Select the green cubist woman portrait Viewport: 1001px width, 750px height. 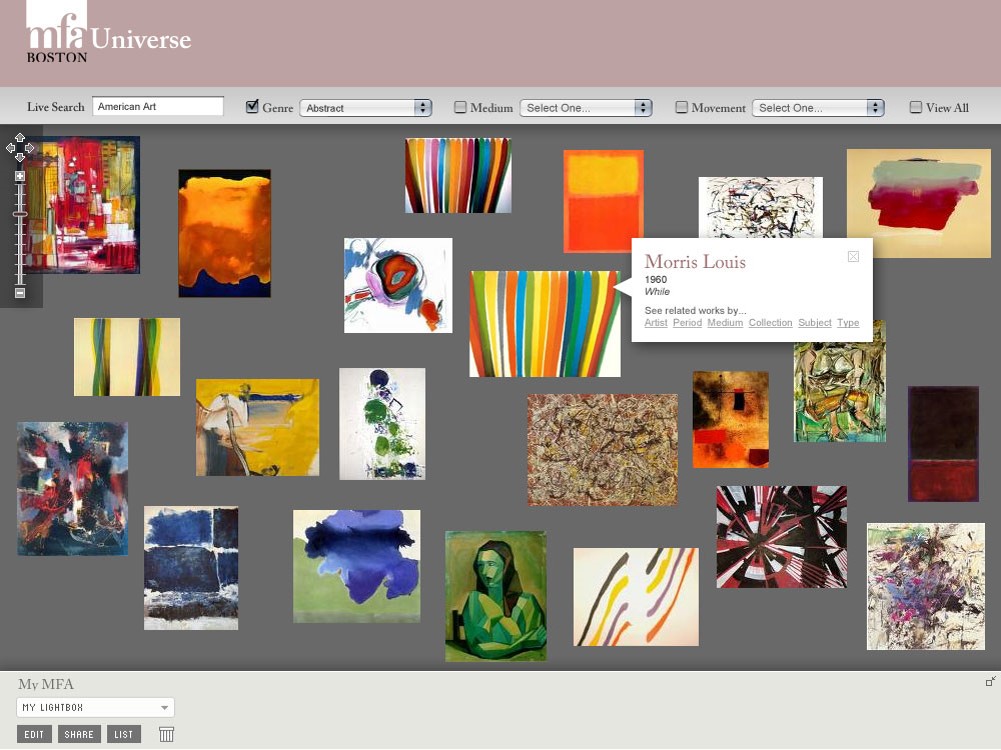(496, 596)
